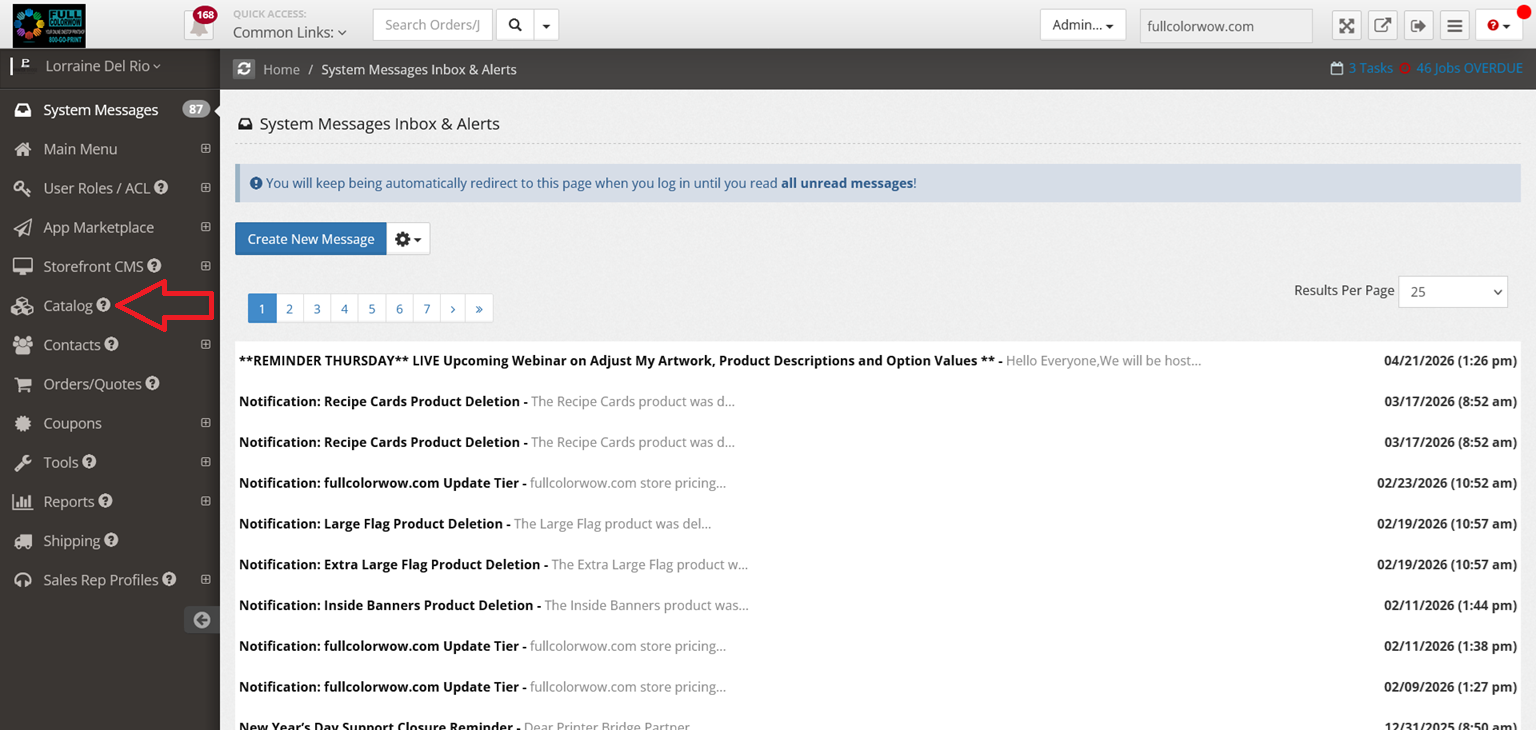Screen dimensions: 1536x730
Task: Click the refresh icon beside Home breadcrumb
Action: coord(244,69)
